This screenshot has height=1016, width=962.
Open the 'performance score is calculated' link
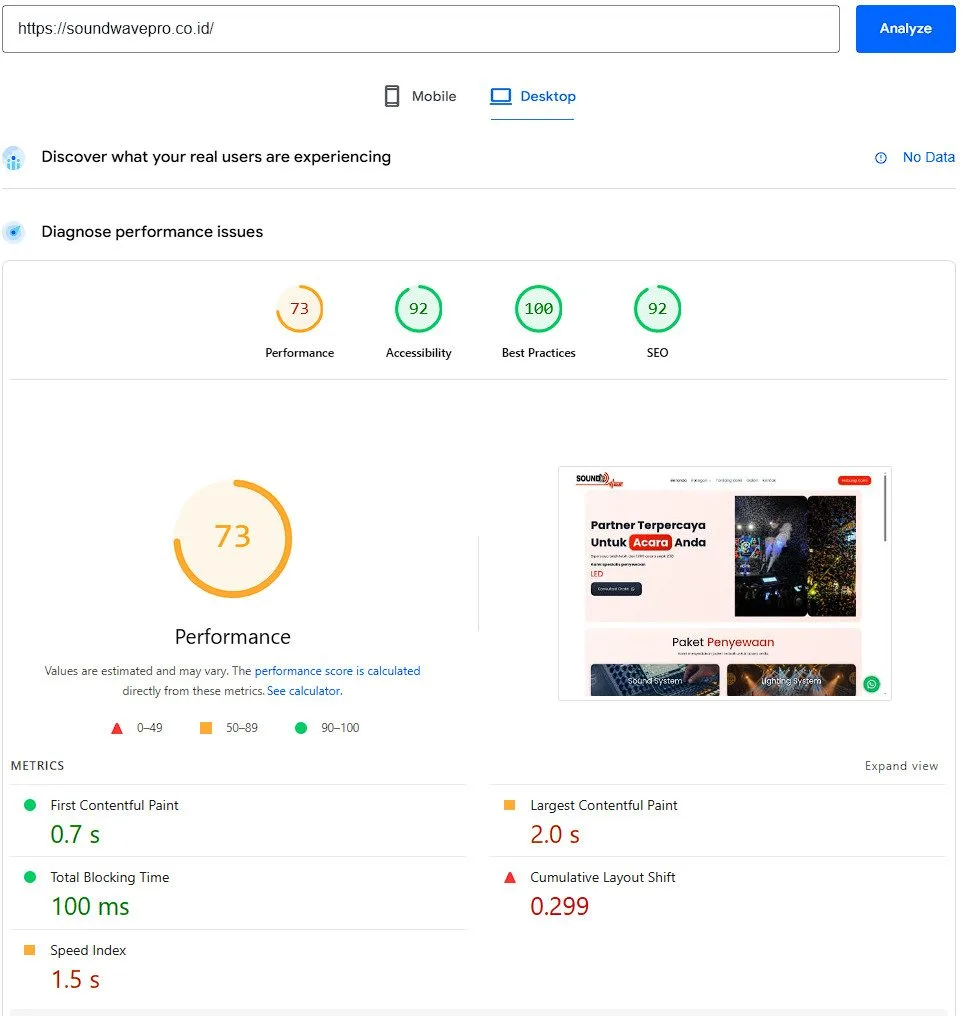pyautogui.click(x=337, y=671)
